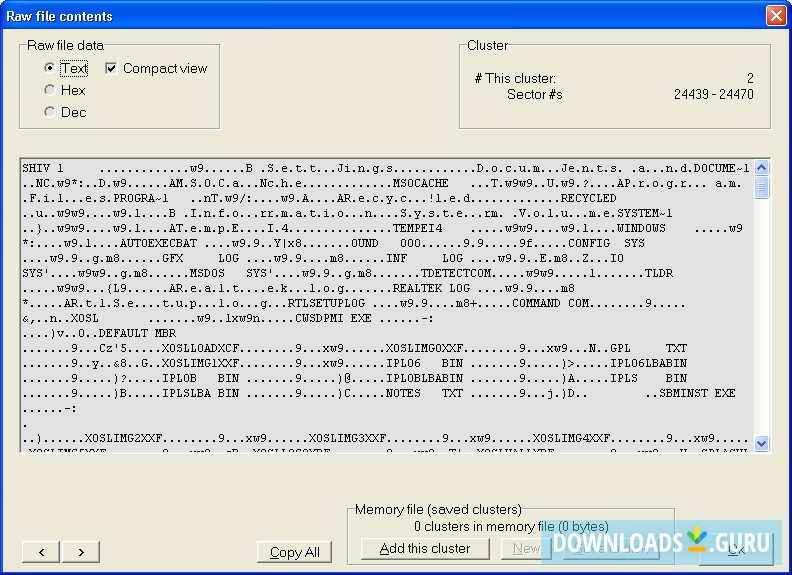Click the 'WINDOWS' text entry
792x575 pixels.
641,228
